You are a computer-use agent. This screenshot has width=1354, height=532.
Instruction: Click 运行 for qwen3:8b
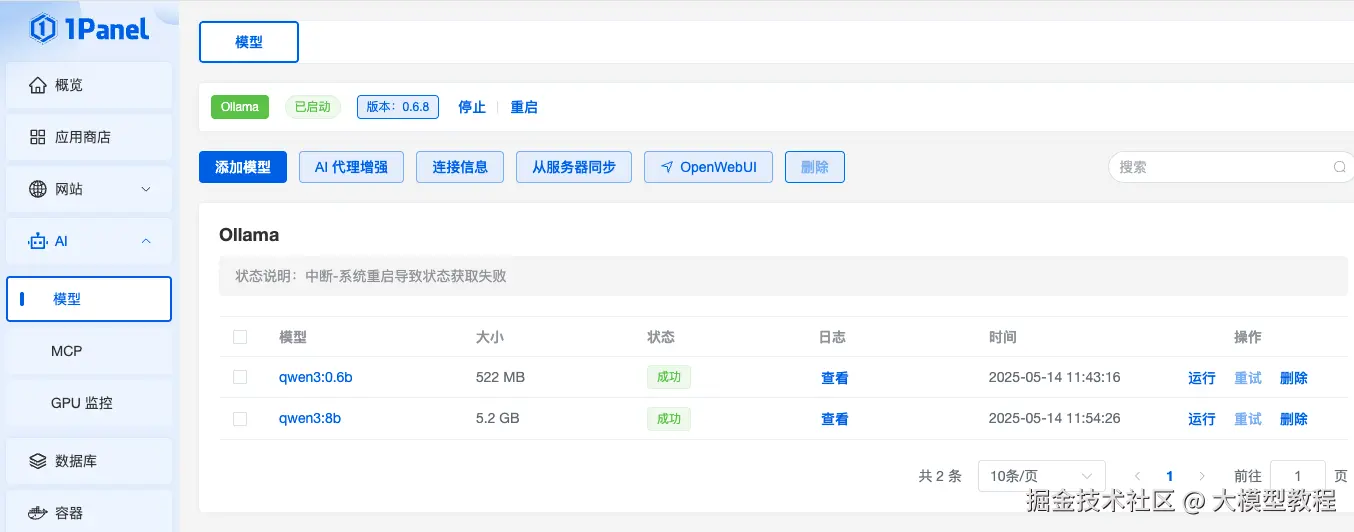[1202, 419]
